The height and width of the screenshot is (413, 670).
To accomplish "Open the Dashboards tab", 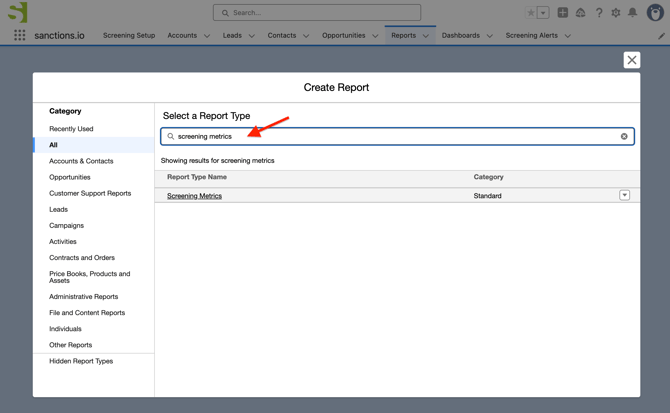I will click(461, 35).
